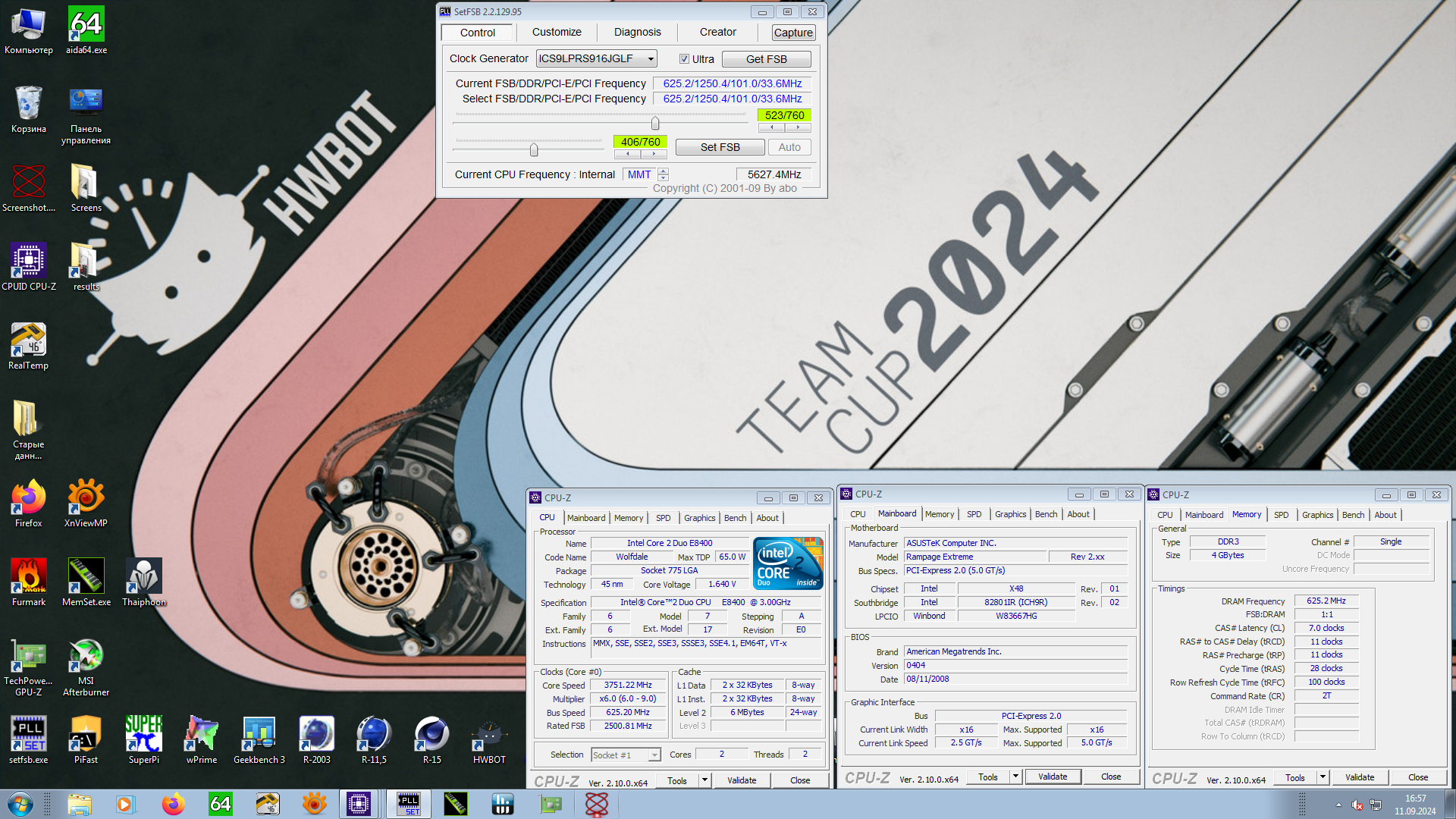The width and height of the screenshot is (1456, 819).
Task: Open the Creator tab in SetFSB
Action: click(718, 32)
